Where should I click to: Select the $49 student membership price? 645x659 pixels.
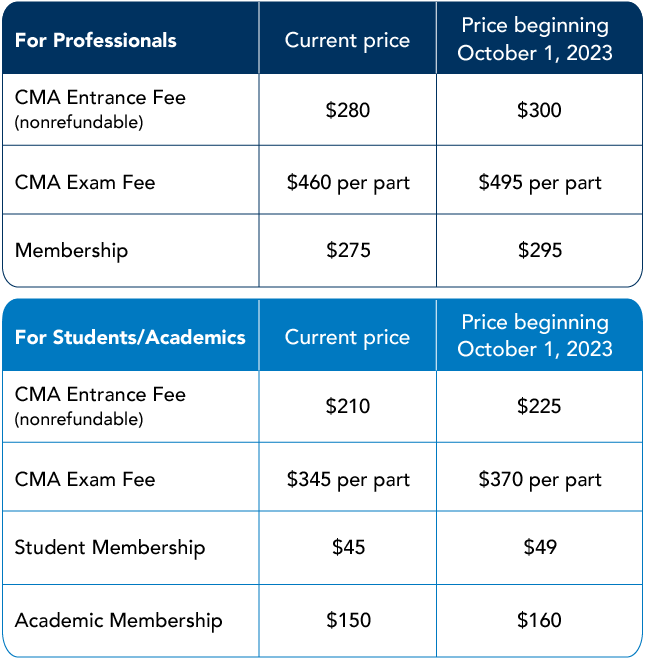coord(540,547)
